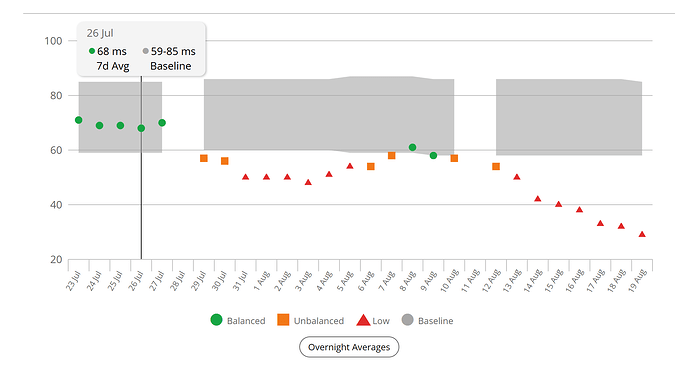Image resolution: width=690 pixels, height=378 pixels.
Task: Click the green point on 27 Jul
Action: (162, 123)
